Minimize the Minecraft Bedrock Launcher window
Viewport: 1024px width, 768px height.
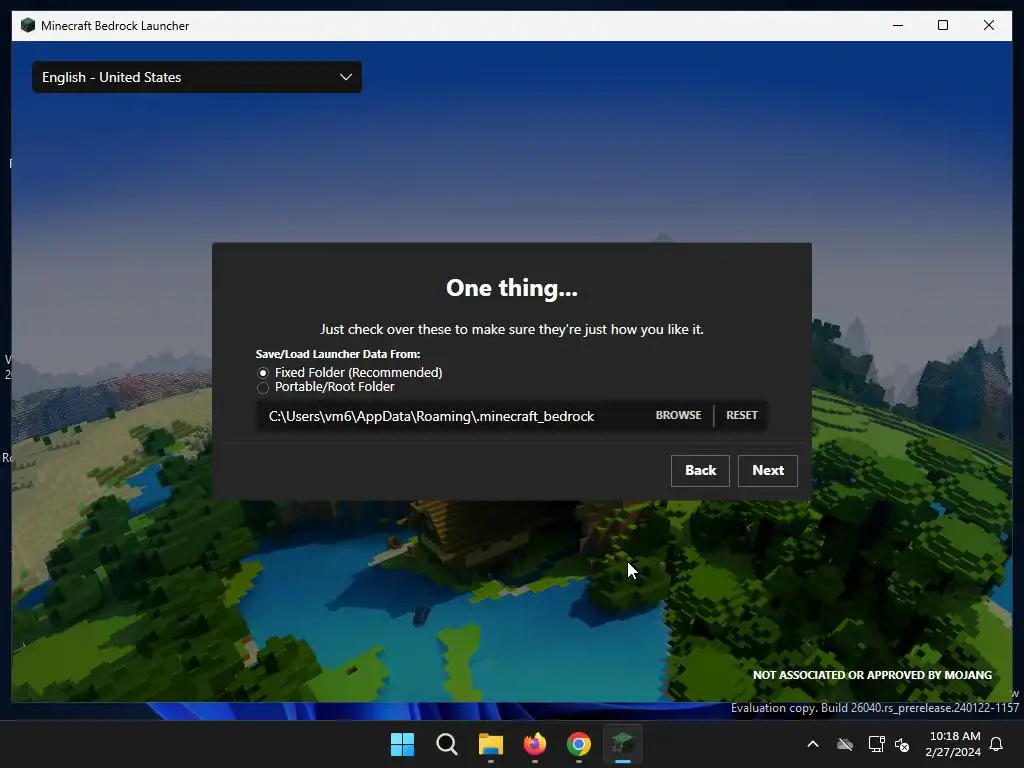(898, 25)
